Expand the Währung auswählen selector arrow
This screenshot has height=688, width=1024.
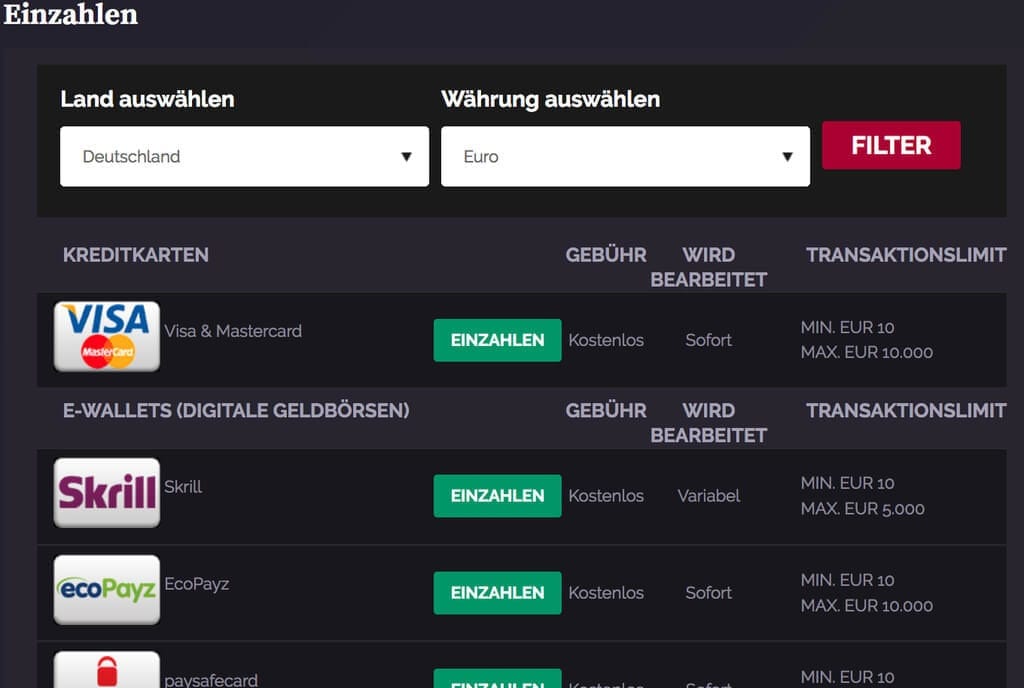tap(789, 156)
